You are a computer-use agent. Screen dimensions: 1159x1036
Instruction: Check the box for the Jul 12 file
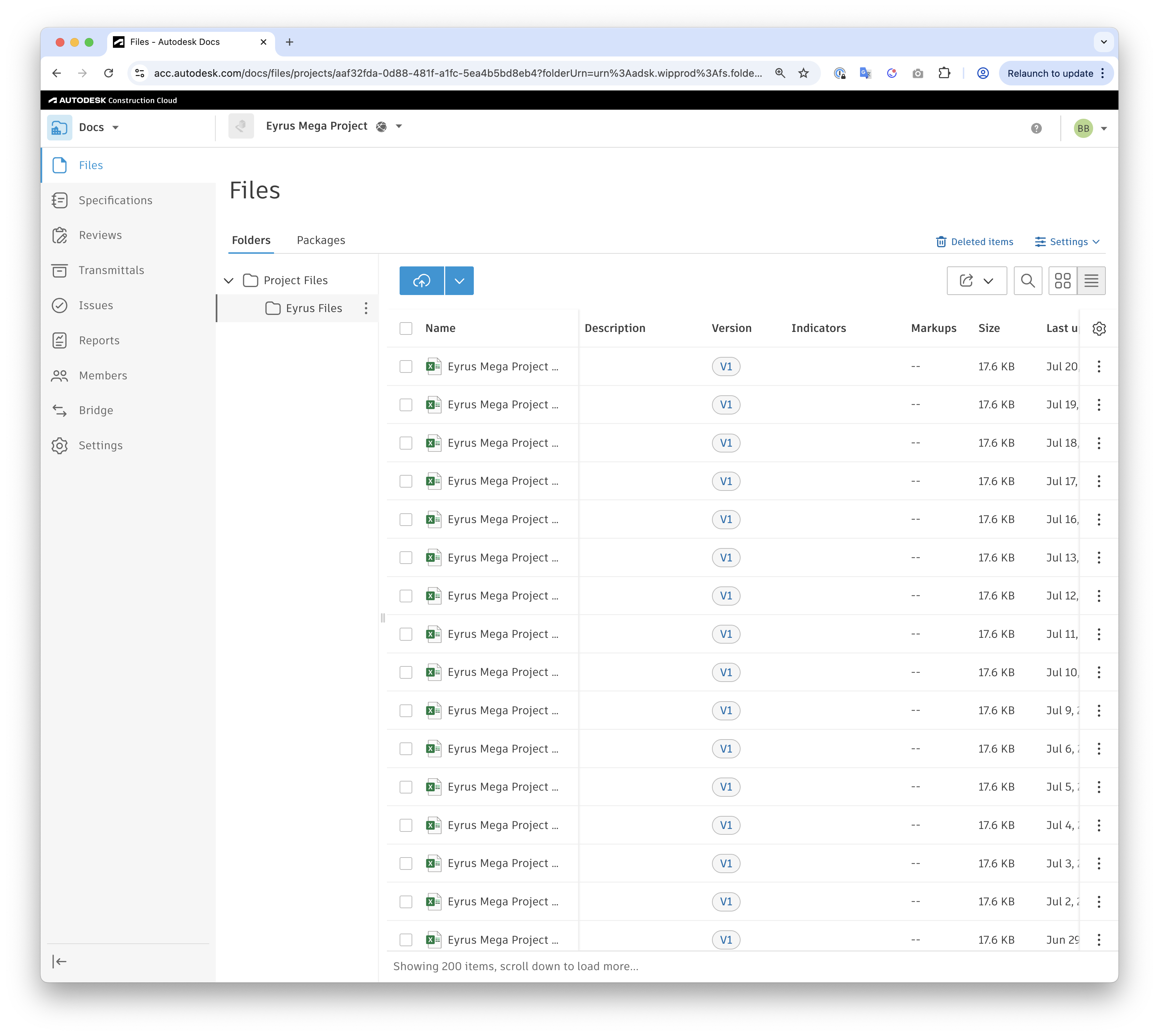tap(406, 596)
